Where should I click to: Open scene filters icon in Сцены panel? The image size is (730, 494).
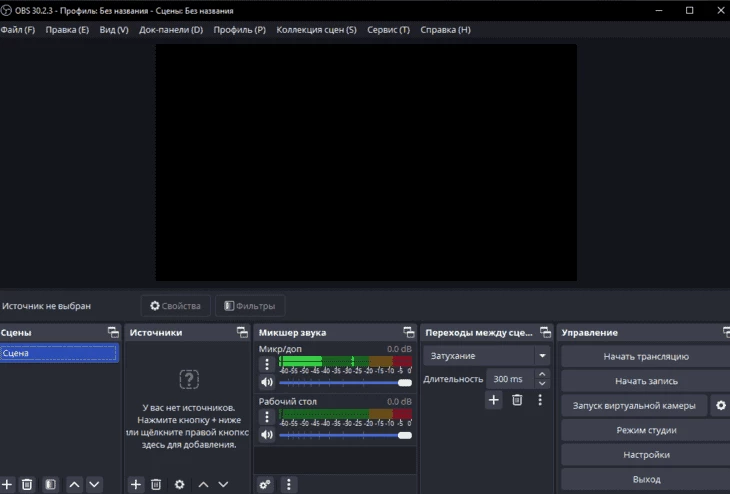50,484
